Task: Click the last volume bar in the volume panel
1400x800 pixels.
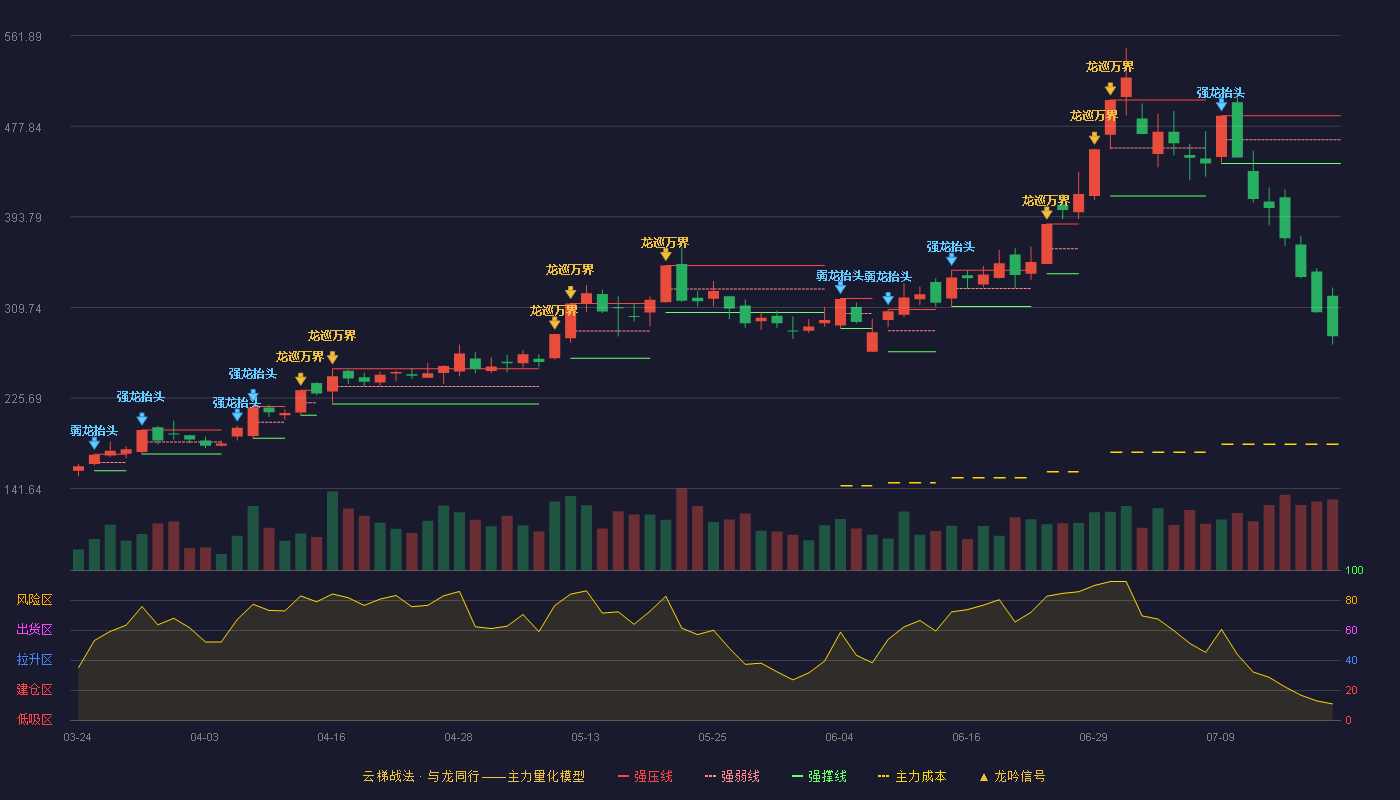Action: pos(1332,535)
